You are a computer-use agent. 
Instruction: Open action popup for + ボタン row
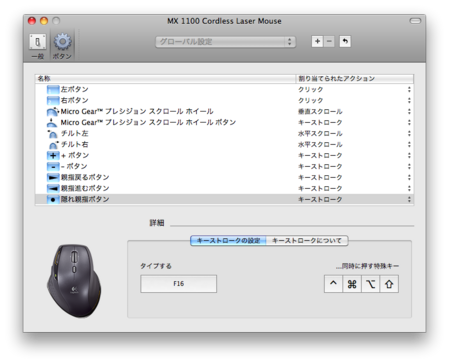pyautogui.click(x=409, y=155)
